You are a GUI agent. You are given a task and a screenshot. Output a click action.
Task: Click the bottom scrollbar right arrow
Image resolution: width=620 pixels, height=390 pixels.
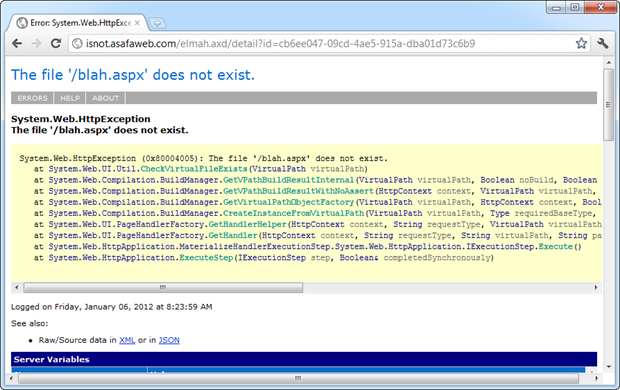(596, 379)
